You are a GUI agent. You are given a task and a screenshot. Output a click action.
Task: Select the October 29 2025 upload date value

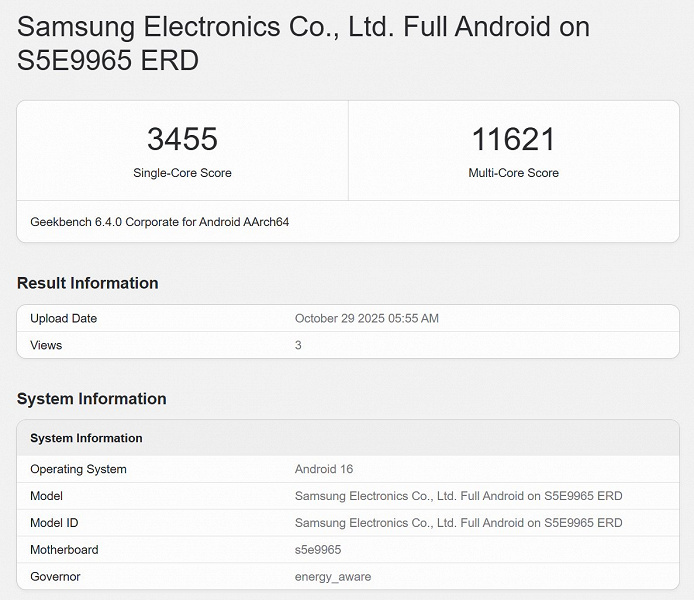(367, 319)
